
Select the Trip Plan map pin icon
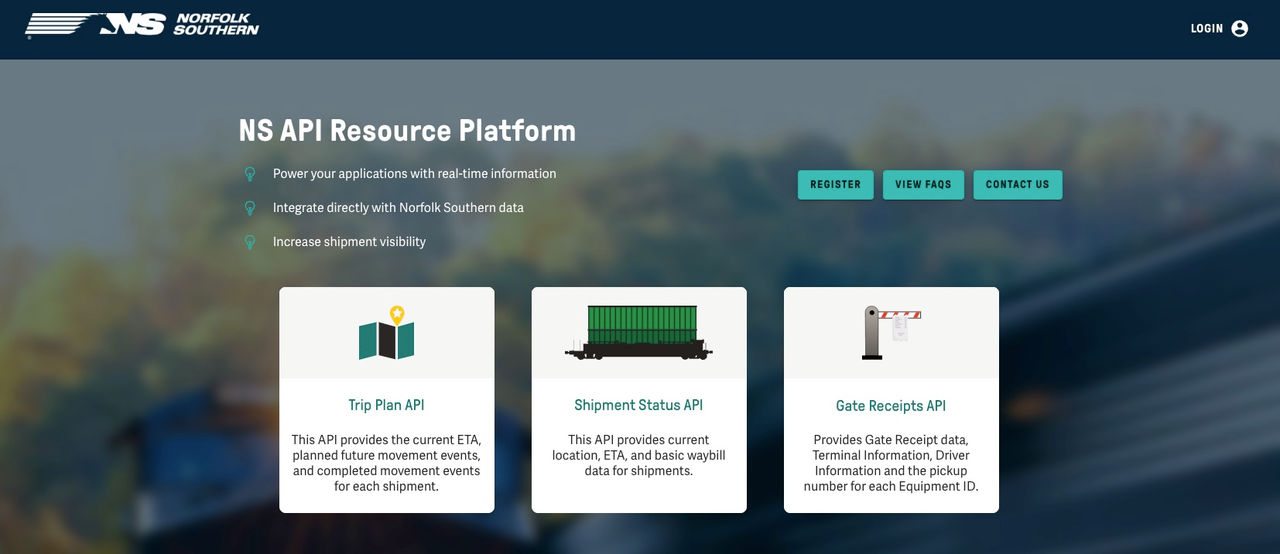pos(387,333)
